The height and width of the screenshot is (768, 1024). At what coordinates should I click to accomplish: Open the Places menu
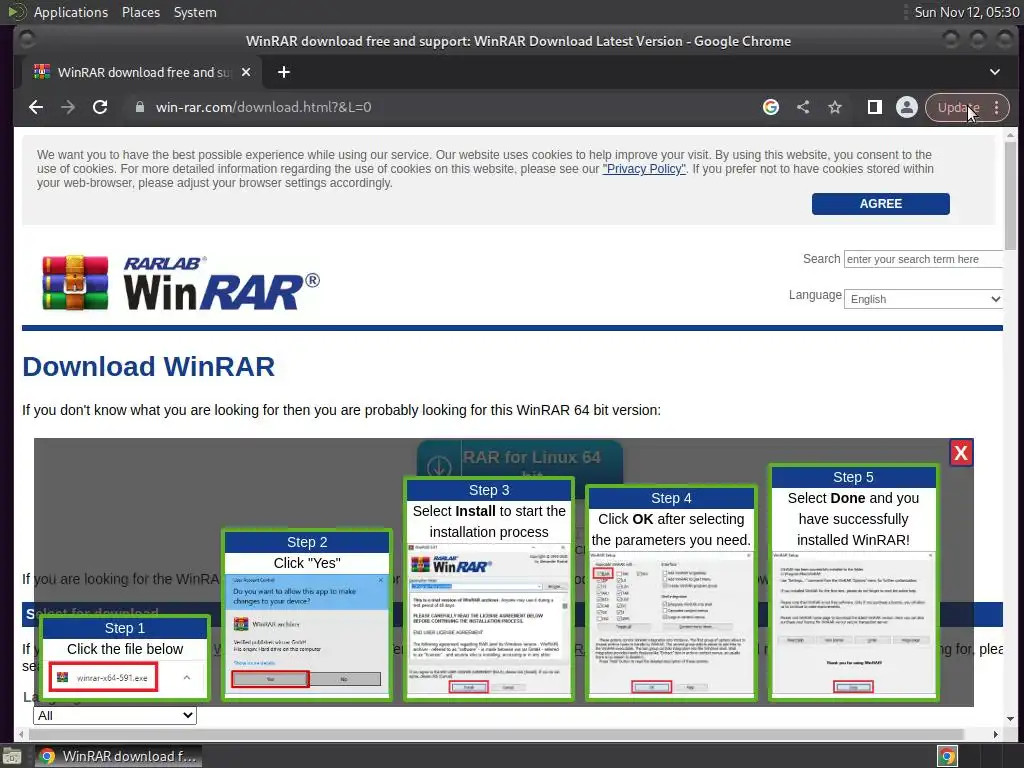(141, 12)
